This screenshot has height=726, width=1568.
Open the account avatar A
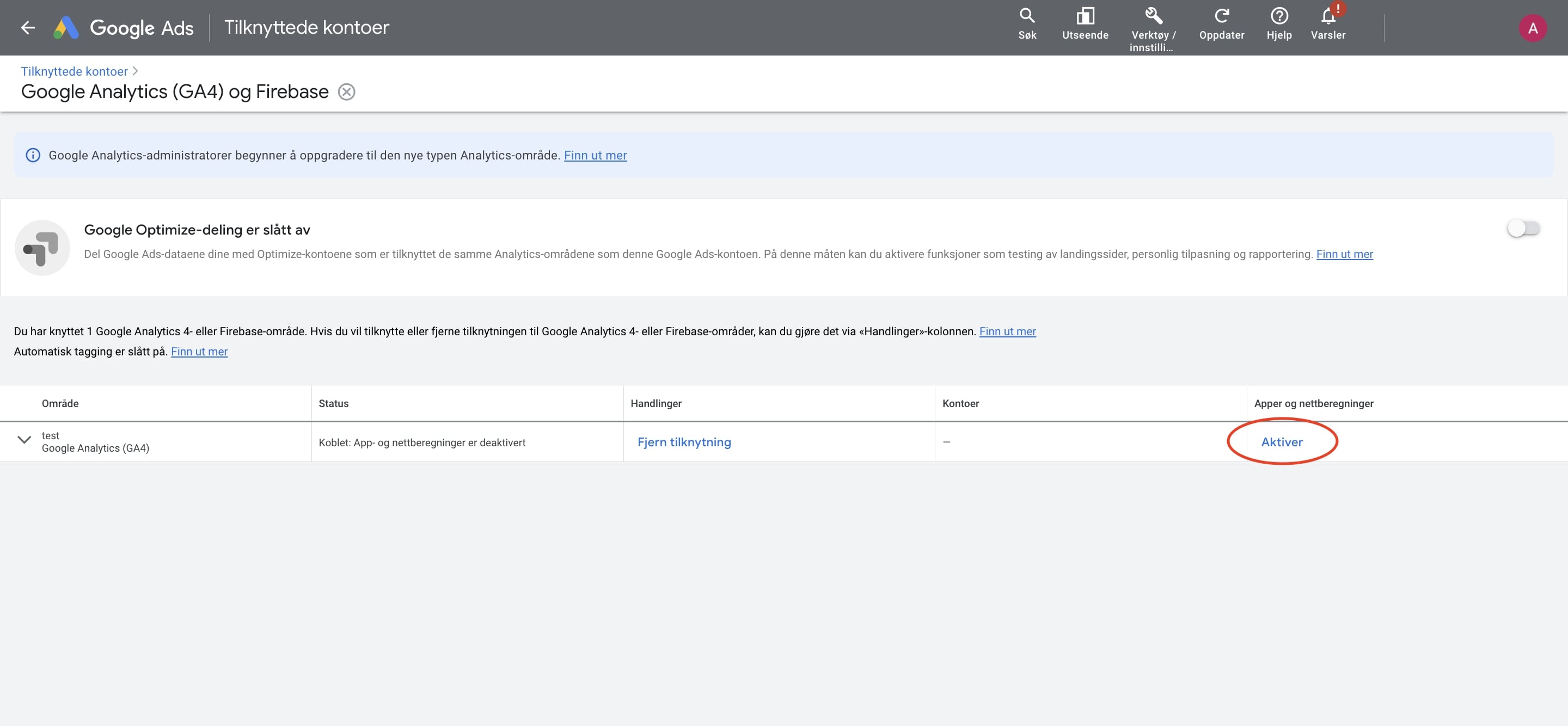1532,28
